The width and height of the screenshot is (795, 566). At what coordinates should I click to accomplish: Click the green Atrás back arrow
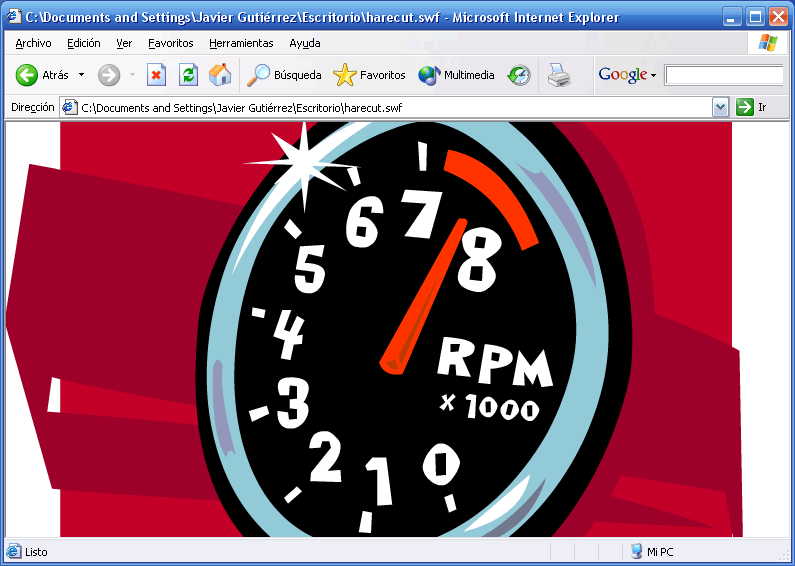[27, 75]
